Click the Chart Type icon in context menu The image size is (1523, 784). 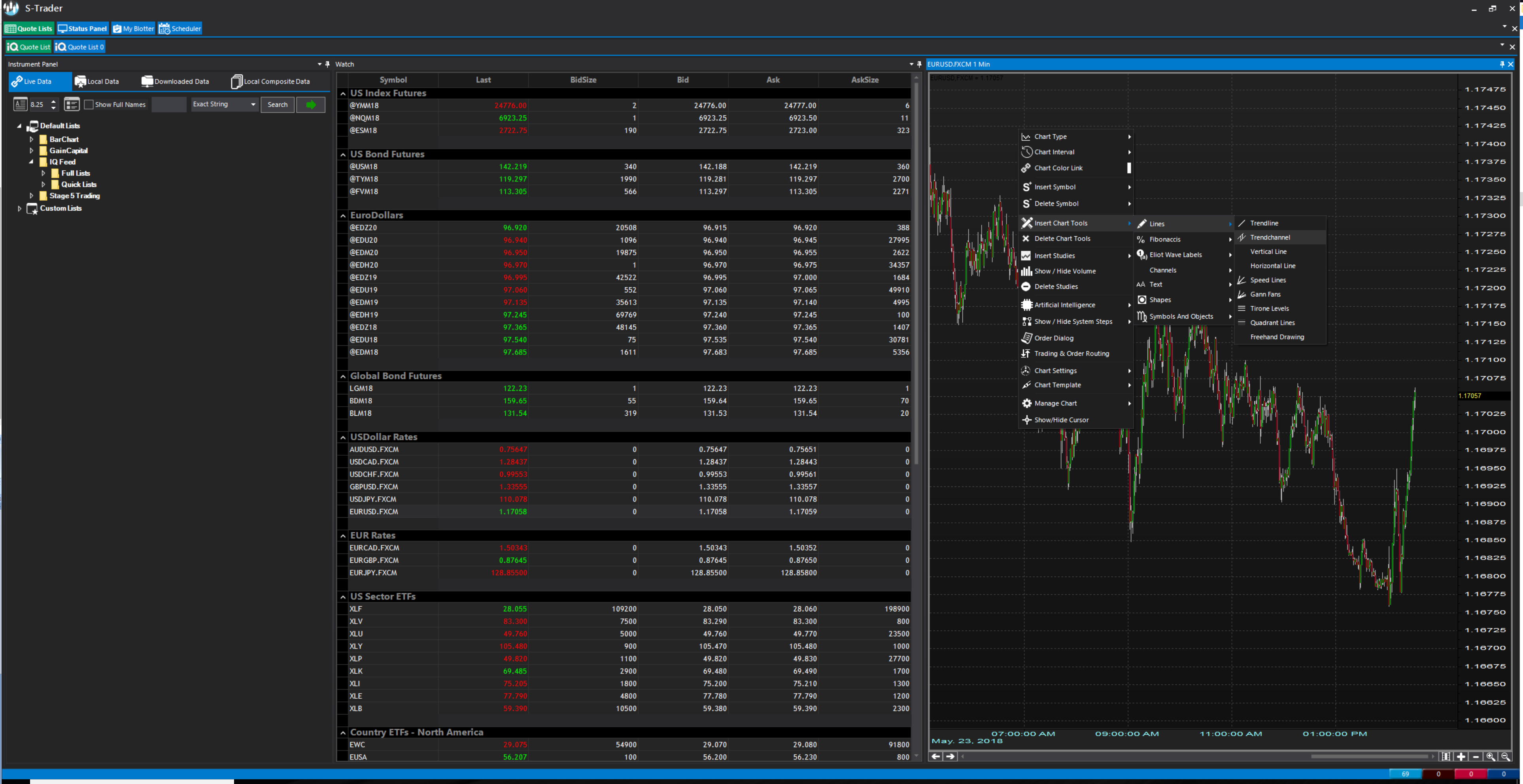1026,136
